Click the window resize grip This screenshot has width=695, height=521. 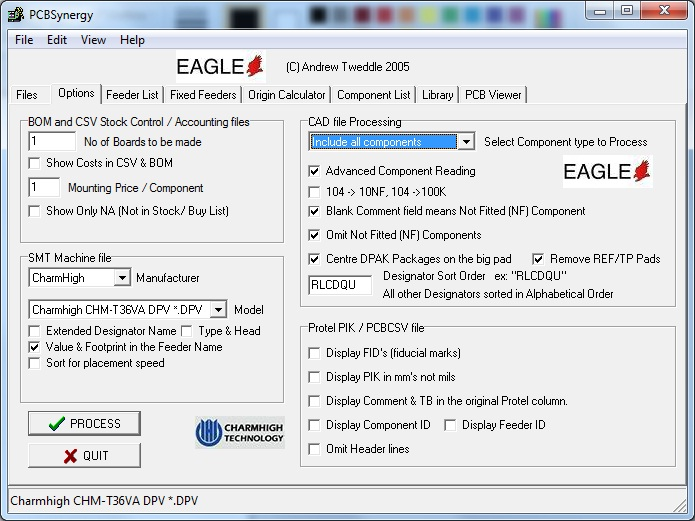(x=680, y=505)
